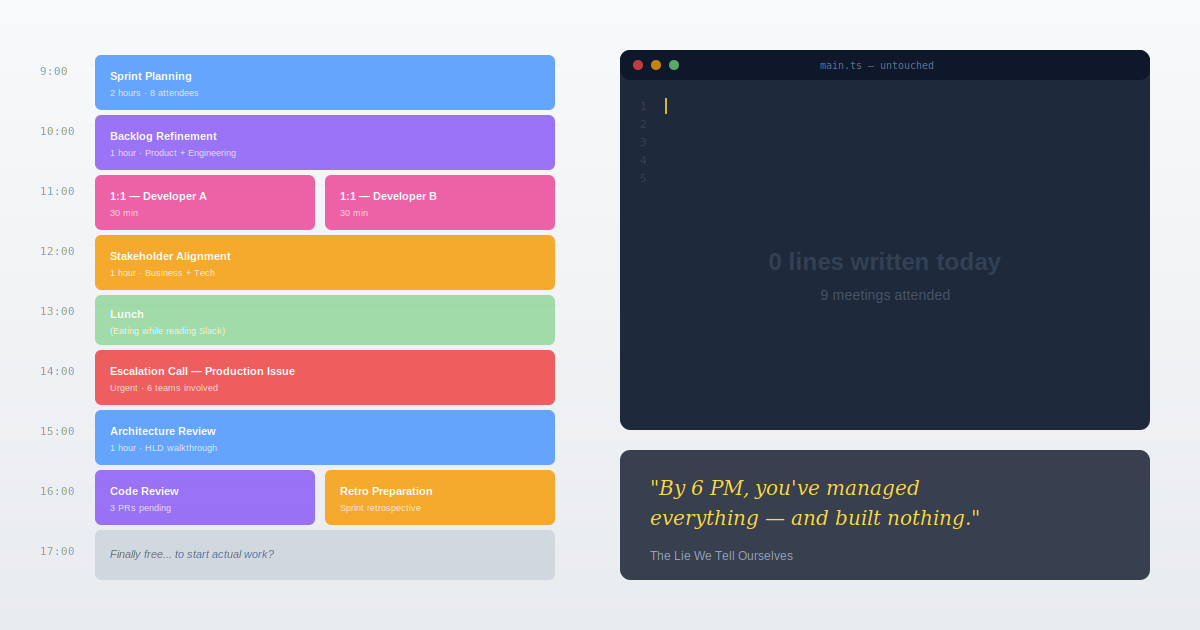Select the 1:1 Developer B meeting block
The width and height of the screenshot is (1200, 630).
(x=439, y=202)
